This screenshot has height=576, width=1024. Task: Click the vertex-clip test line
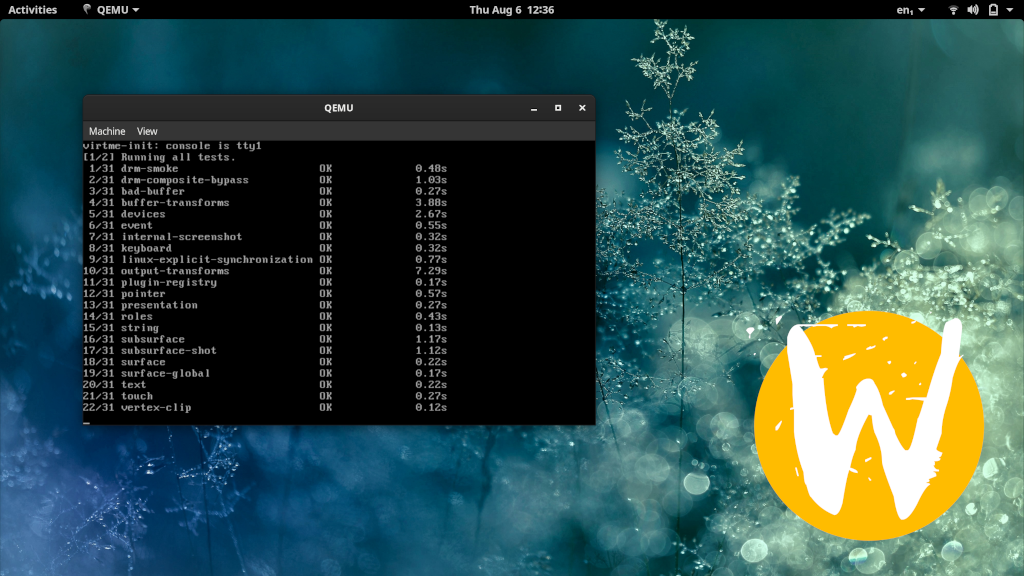coord(155,408)
